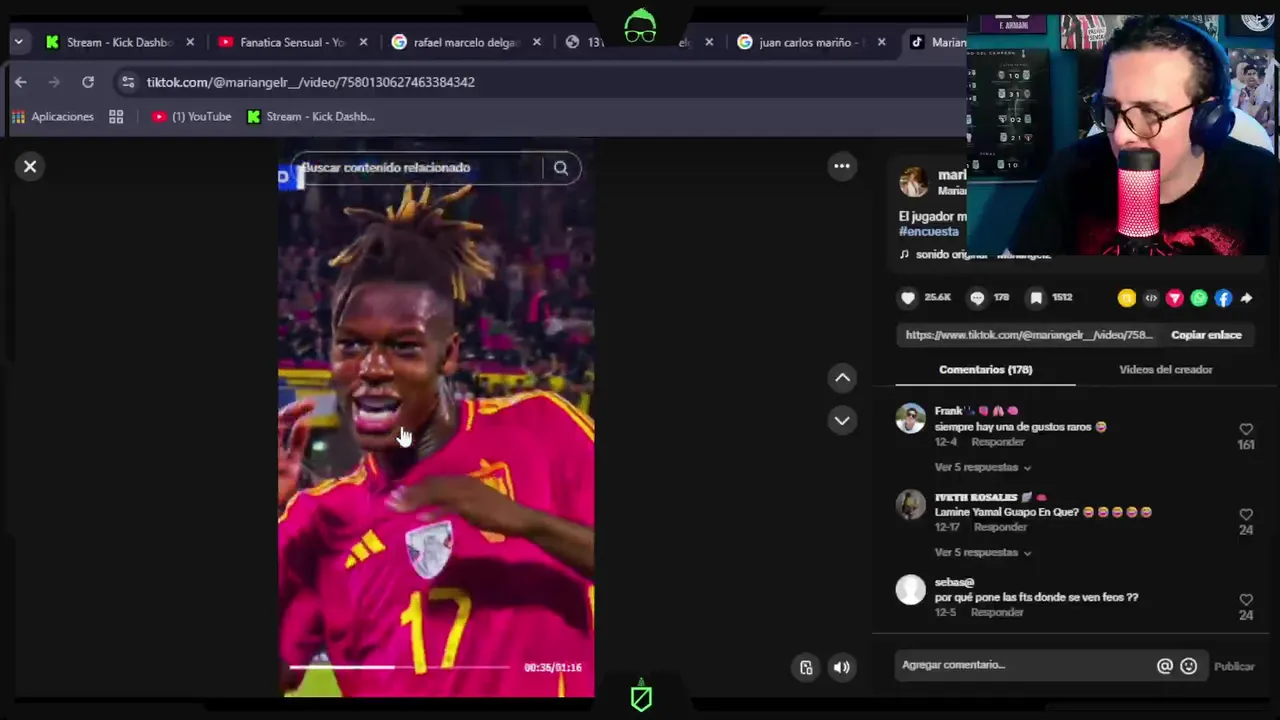Like the TikTok video with the heart icon
Image resolution: width=1280 pixels, height=720 pixels.
coord(908,298)
